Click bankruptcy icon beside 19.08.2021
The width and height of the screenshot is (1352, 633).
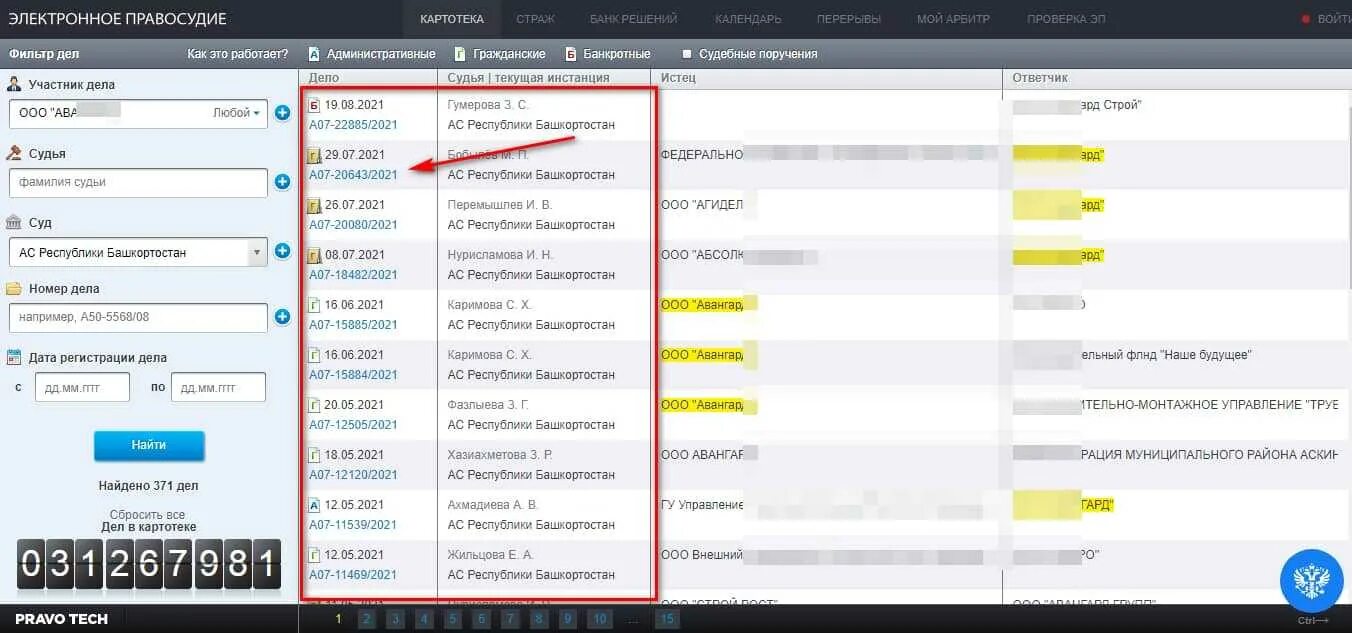[314, 105]
